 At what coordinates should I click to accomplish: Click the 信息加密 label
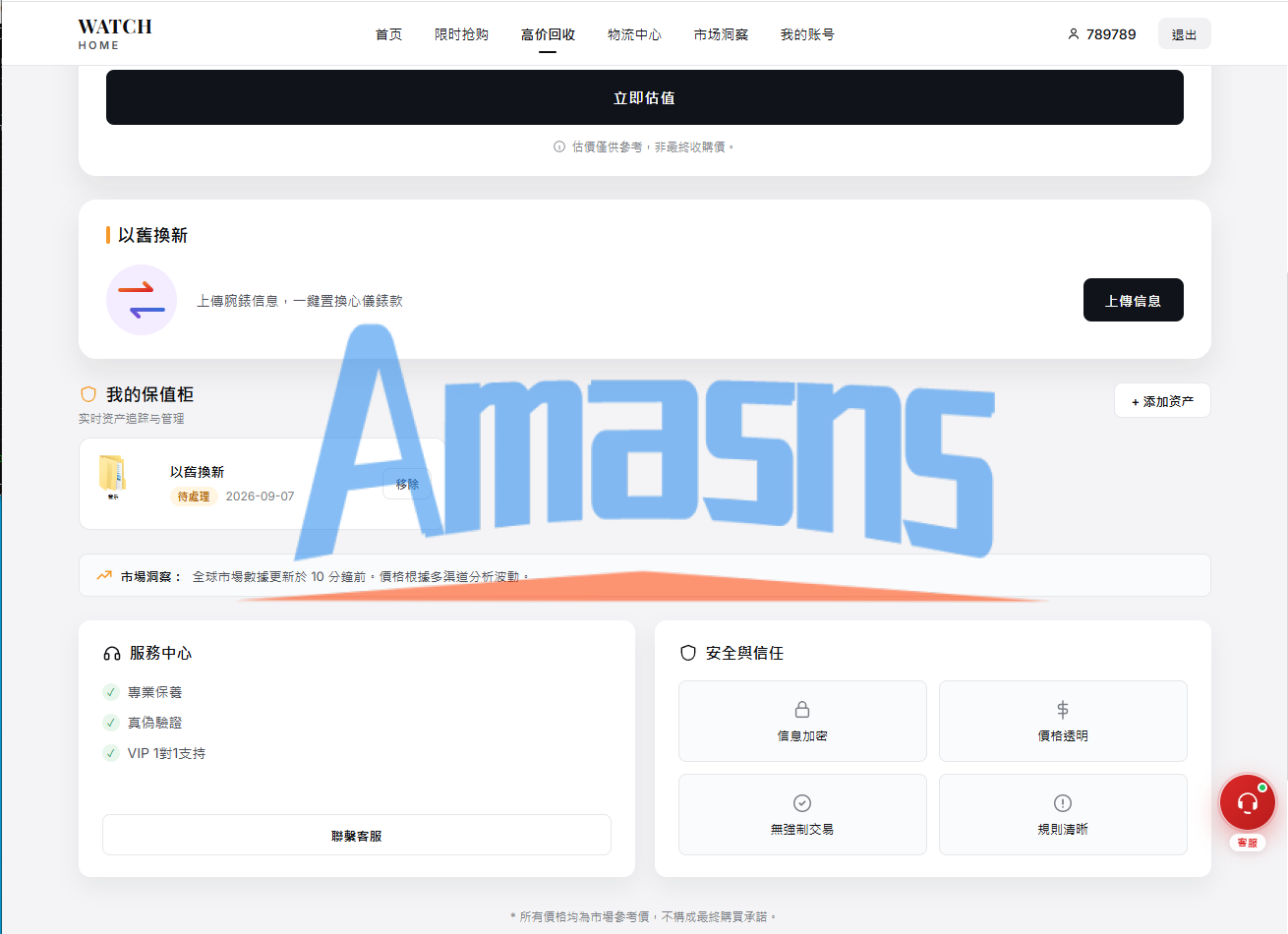click(x=802, y=735)
